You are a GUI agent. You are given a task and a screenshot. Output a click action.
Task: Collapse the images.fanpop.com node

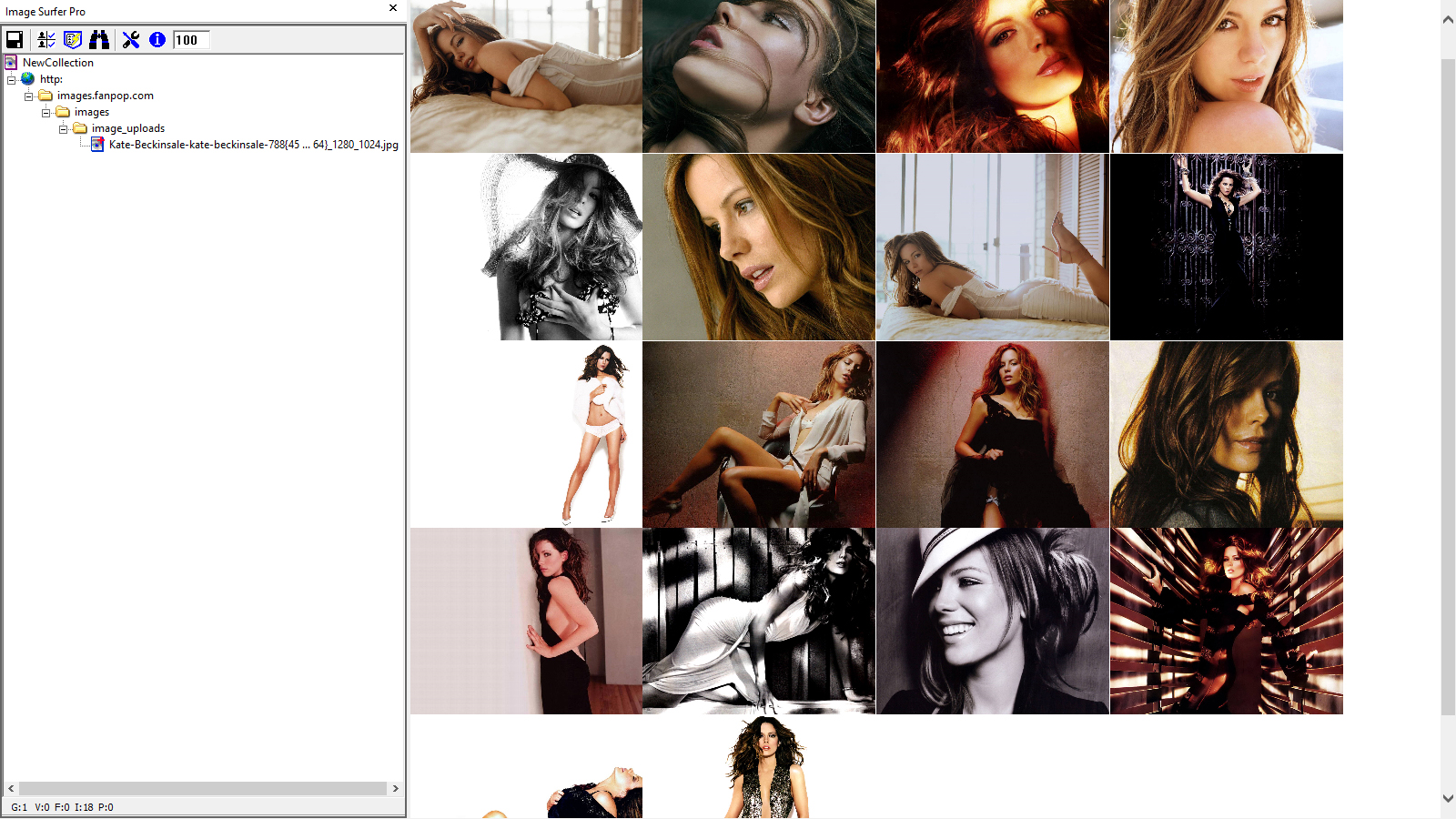28,96
